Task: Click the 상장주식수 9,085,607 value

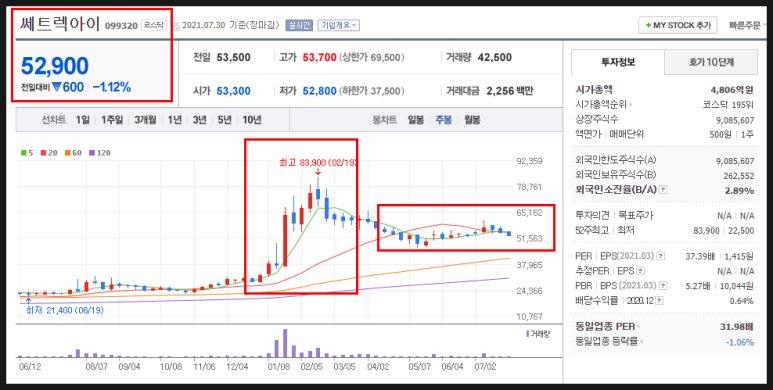Action: (735, 120)
